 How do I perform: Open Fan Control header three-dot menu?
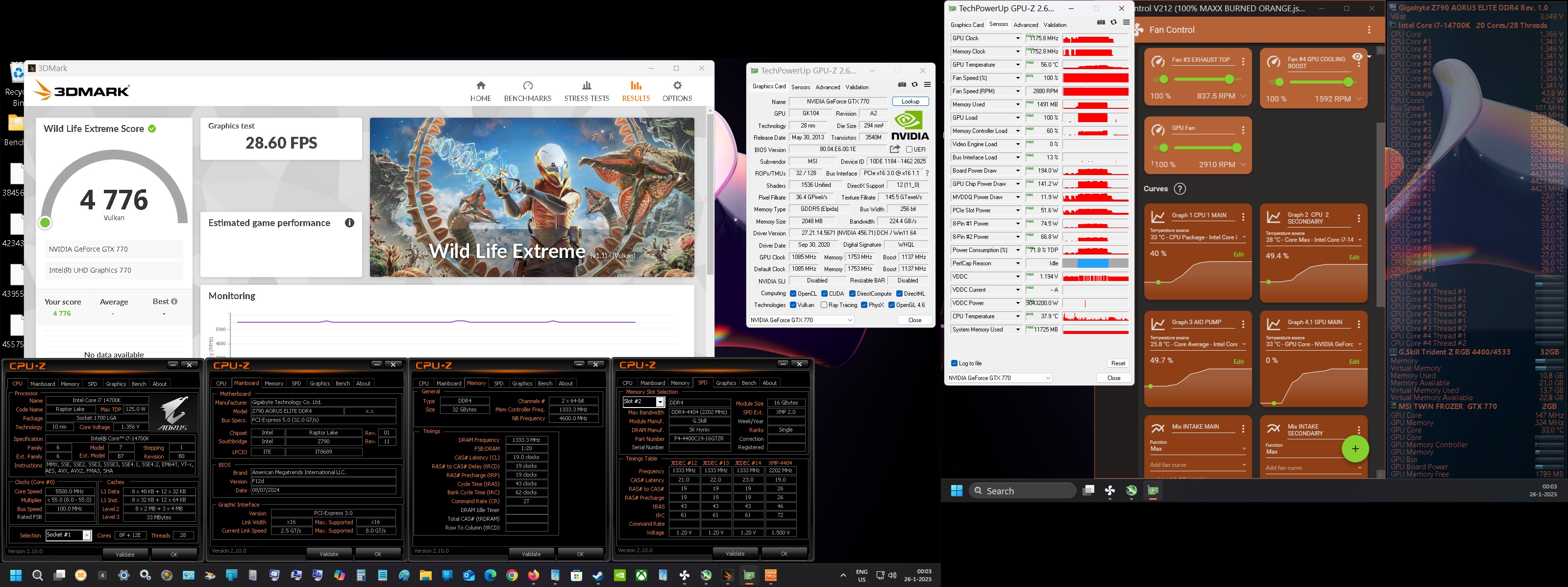[x=1369, y=30]
